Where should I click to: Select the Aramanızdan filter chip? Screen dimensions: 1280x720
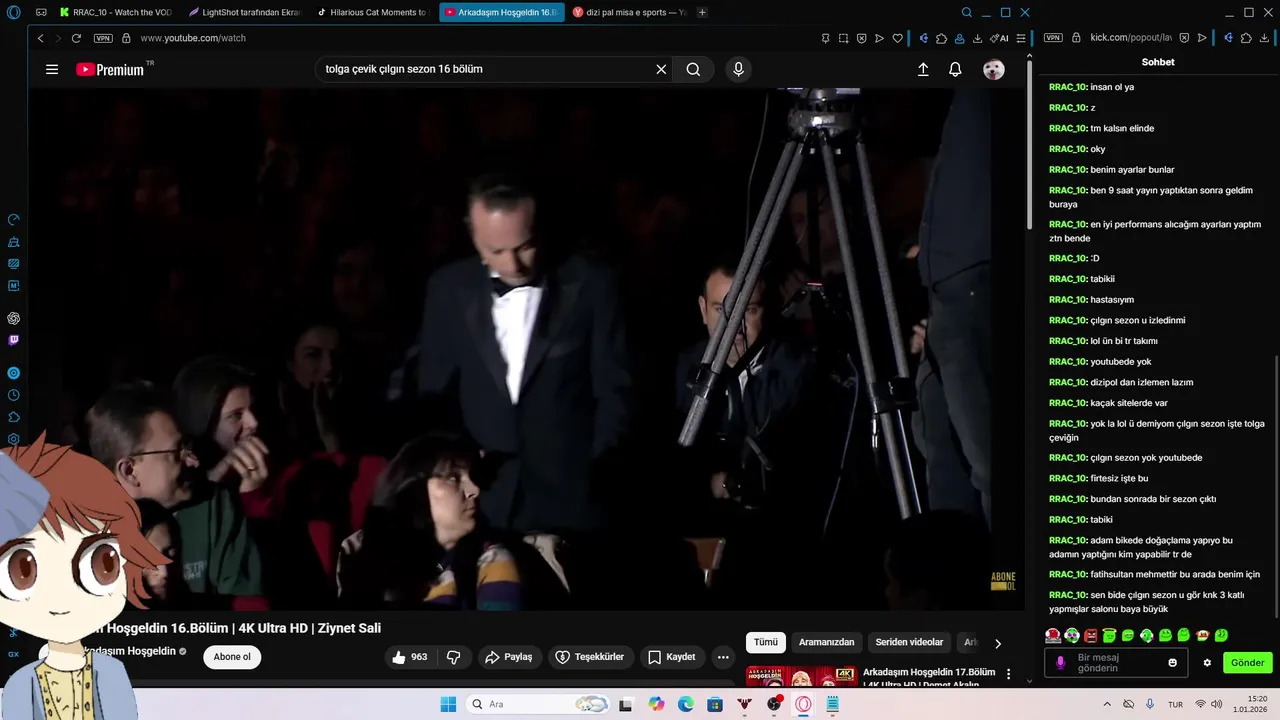tap(826, 642)
